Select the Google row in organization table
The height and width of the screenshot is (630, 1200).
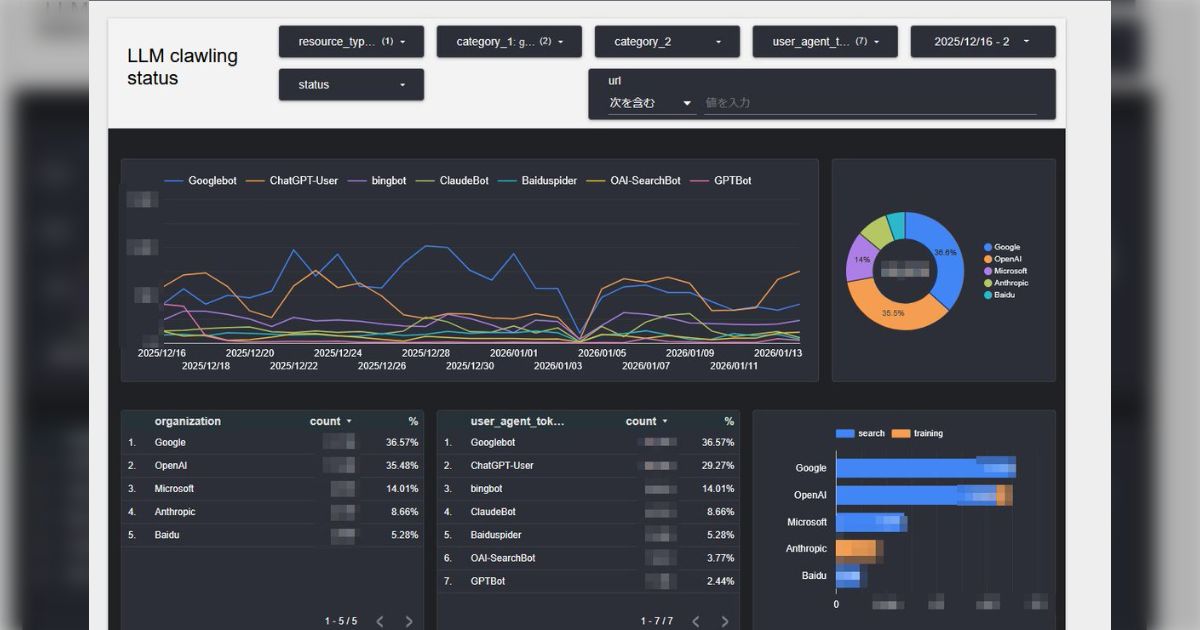click(272, 443)
